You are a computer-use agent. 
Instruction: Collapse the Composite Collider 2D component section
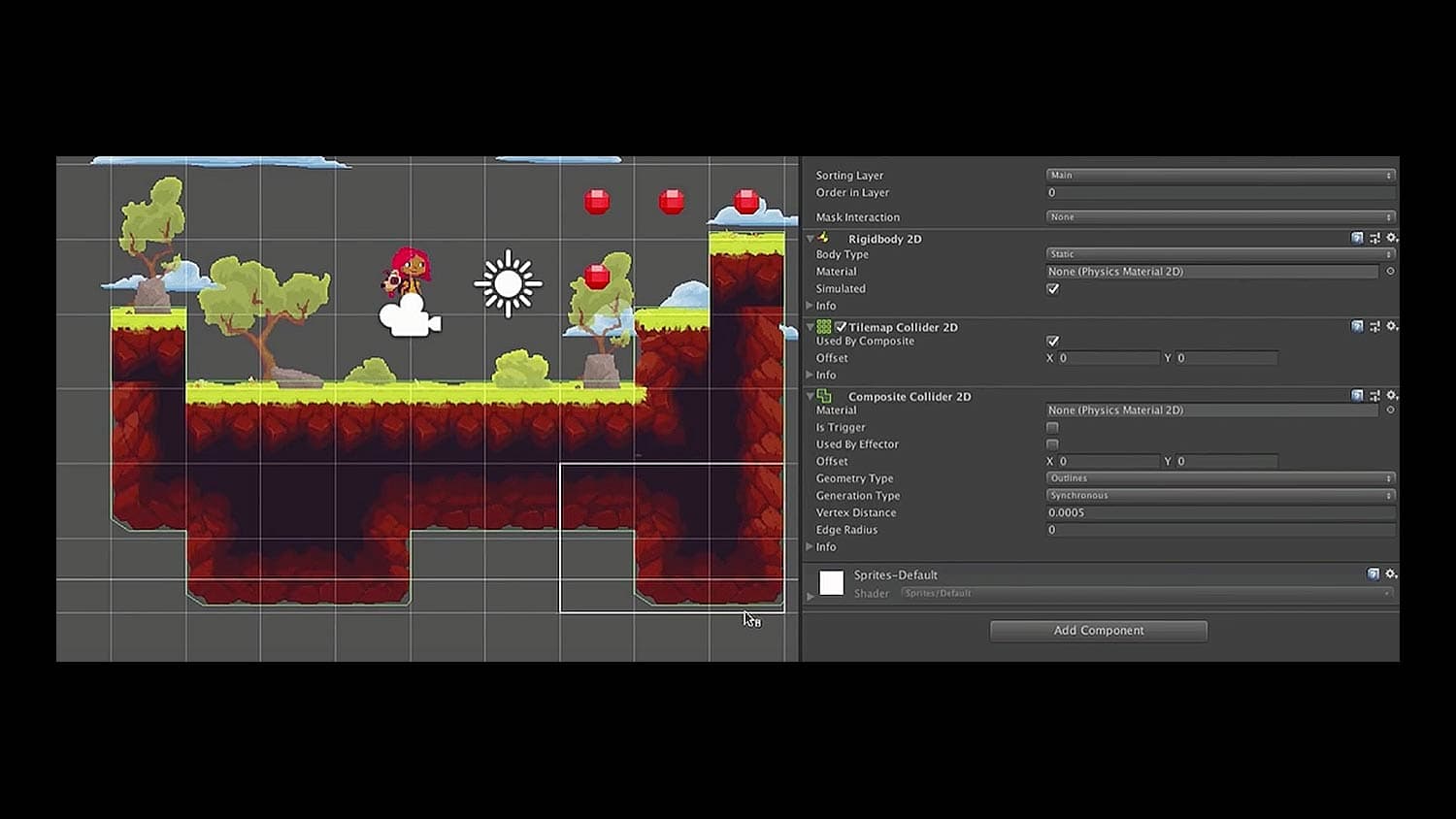[x=811, y=396]
